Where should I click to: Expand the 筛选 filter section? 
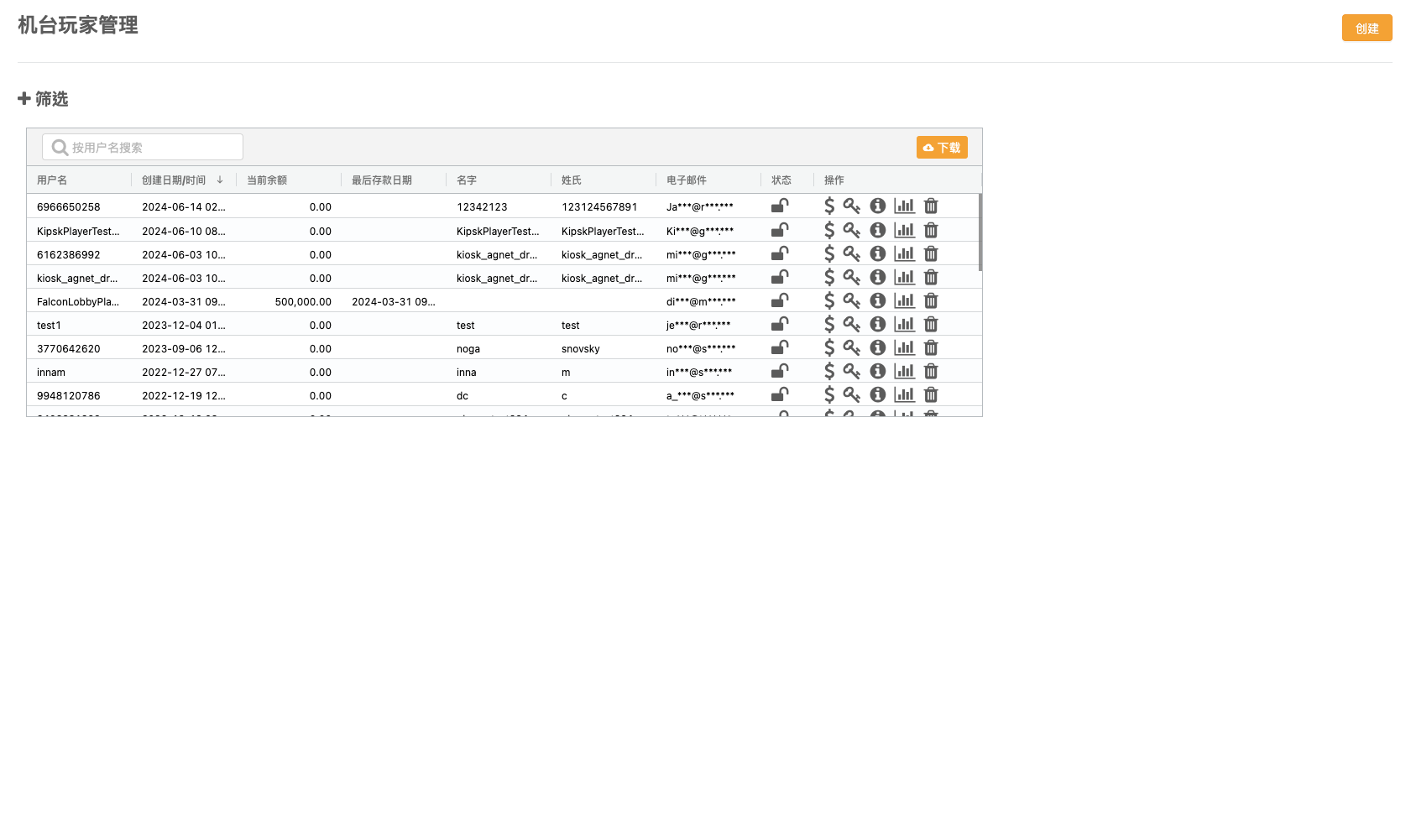tap(43, 99)
